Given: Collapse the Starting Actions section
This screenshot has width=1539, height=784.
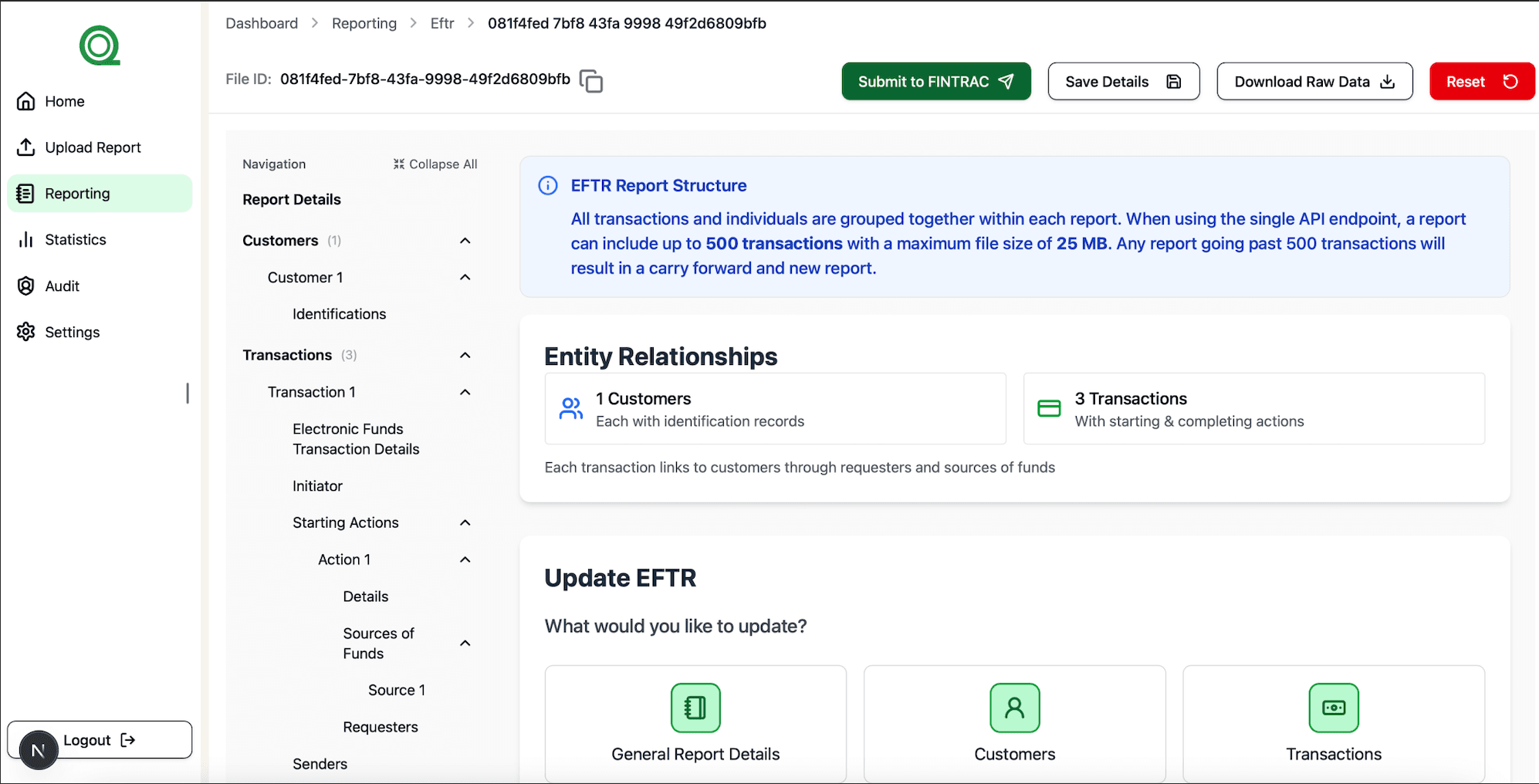Looking at the screenshot, I should 465,522.
